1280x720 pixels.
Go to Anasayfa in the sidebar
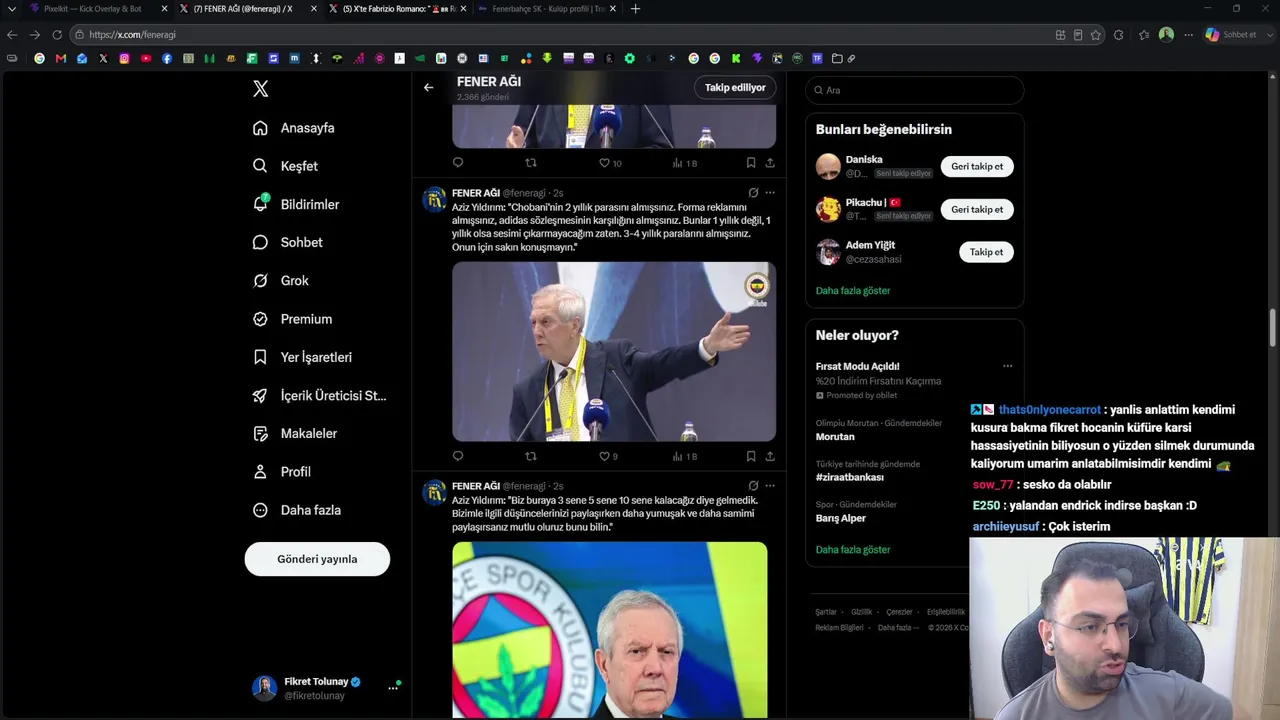tap(294, 128)
